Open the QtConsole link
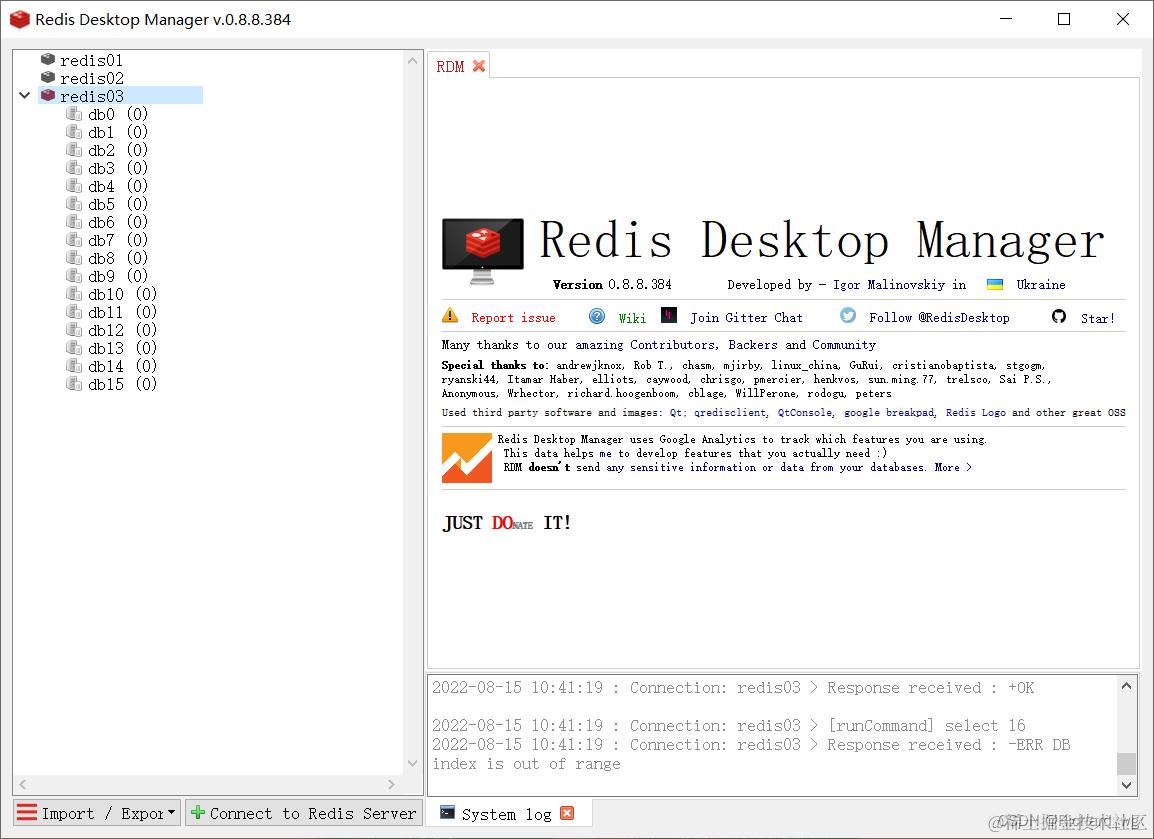 806,413
